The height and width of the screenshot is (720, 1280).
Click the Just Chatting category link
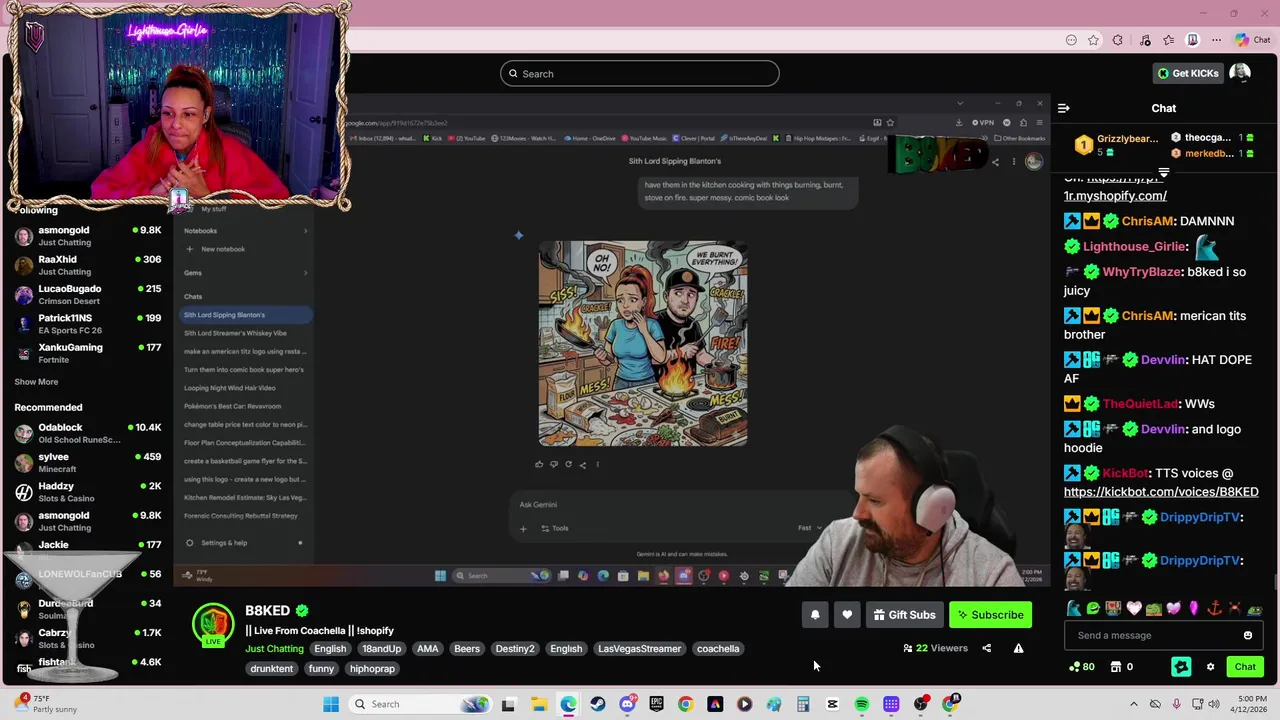coord(274,649)
